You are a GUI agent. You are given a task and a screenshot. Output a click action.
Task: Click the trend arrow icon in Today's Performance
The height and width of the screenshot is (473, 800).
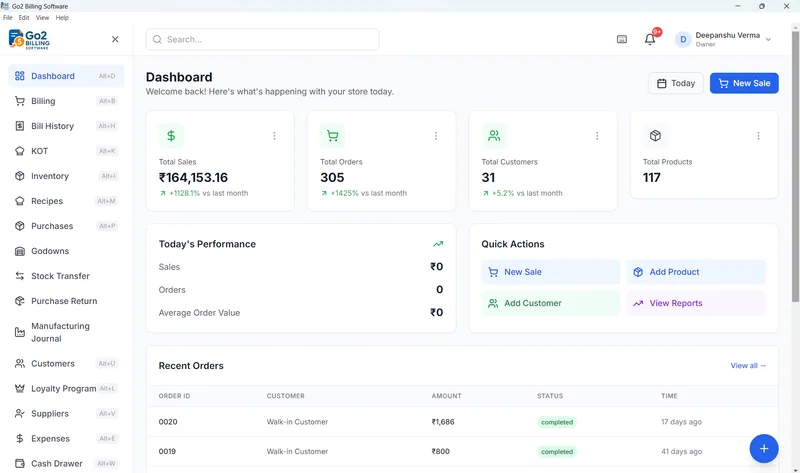(438, 244)
